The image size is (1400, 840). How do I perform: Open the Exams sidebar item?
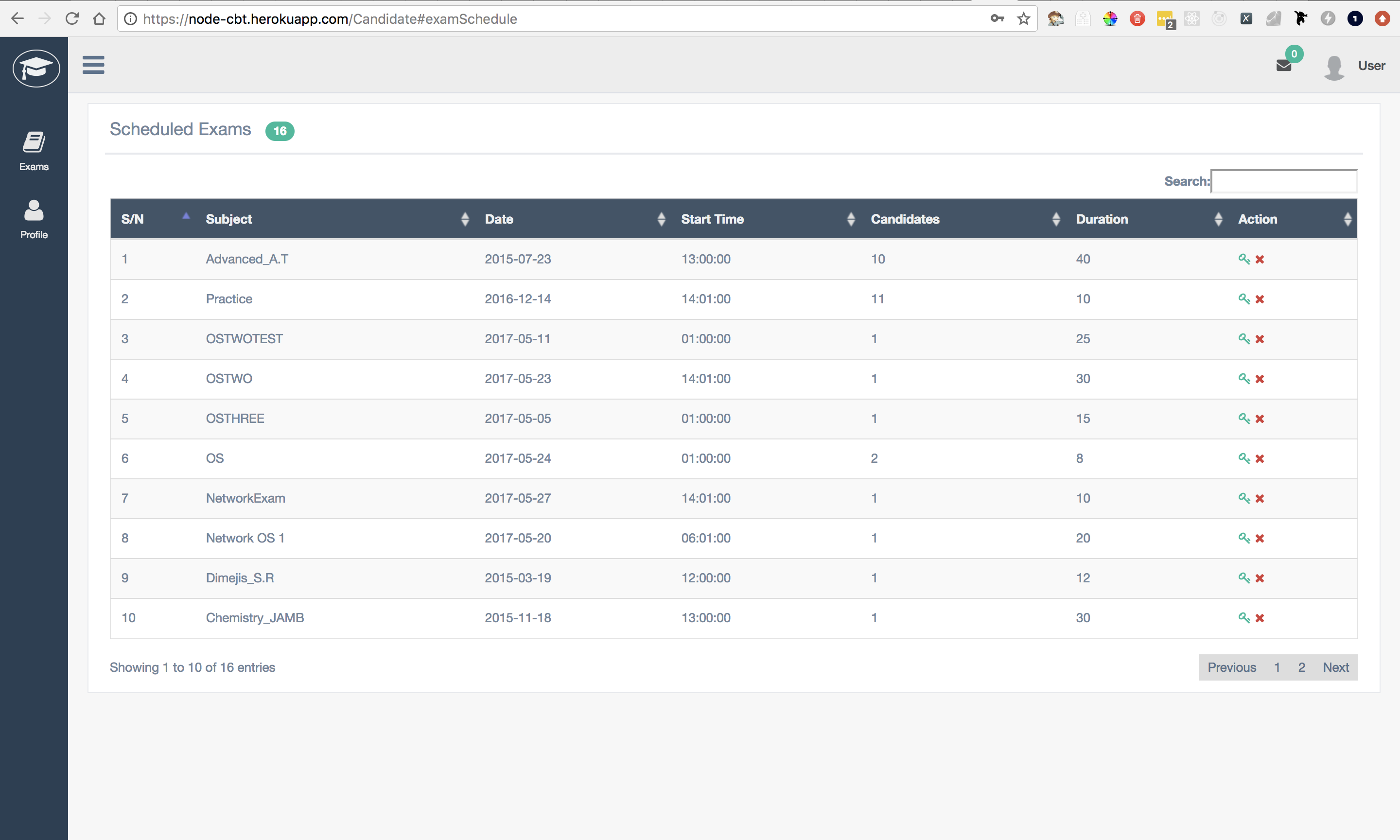point(34,151)
